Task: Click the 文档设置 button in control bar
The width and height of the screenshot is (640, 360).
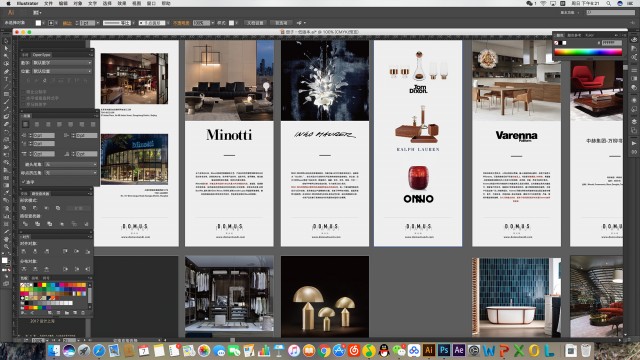Action: tap(255, 23)
